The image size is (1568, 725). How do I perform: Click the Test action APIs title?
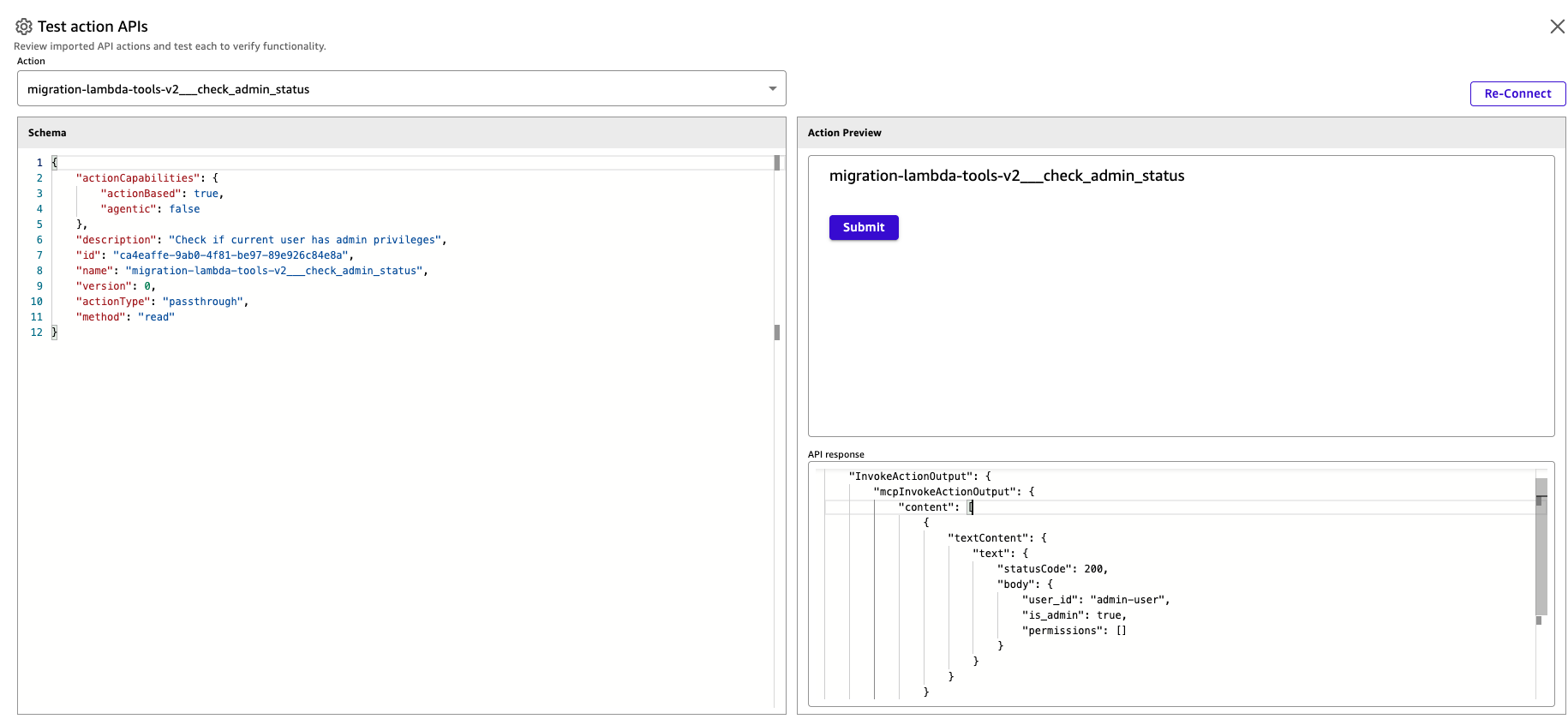coord(93,27)
